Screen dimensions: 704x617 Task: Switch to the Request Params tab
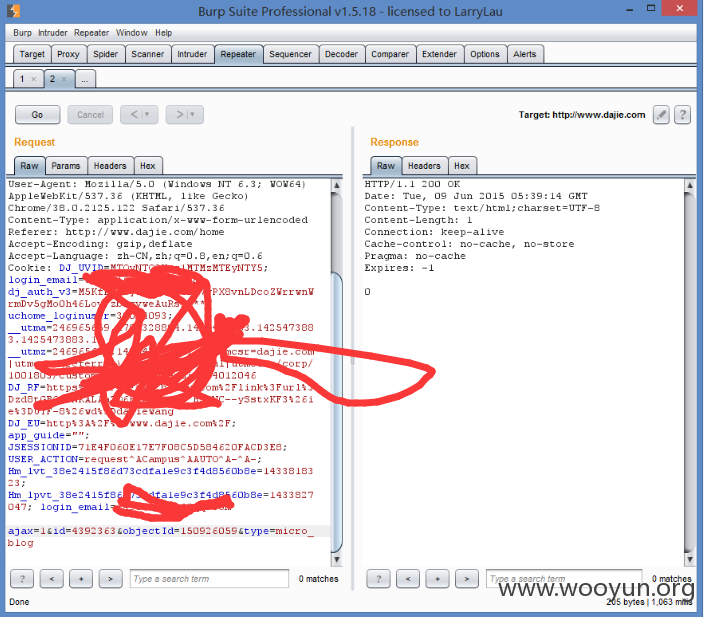point(66,166)
